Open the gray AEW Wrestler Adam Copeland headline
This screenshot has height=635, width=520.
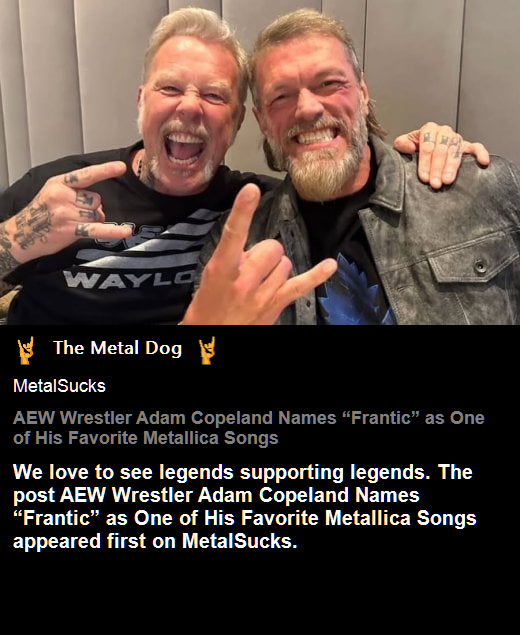point(248,428)
